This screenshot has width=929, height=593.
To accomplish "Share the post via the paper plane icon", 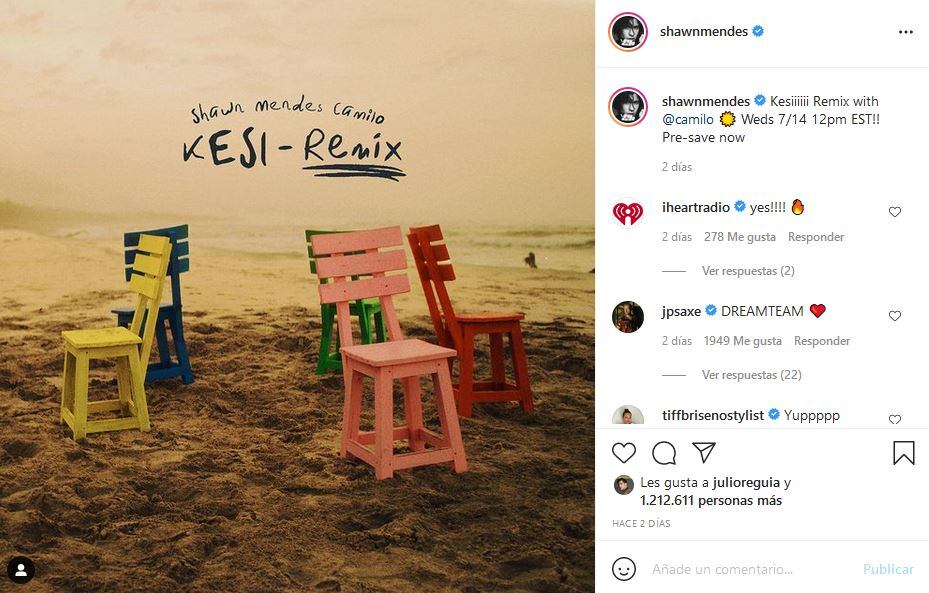I will pos(704,453).
